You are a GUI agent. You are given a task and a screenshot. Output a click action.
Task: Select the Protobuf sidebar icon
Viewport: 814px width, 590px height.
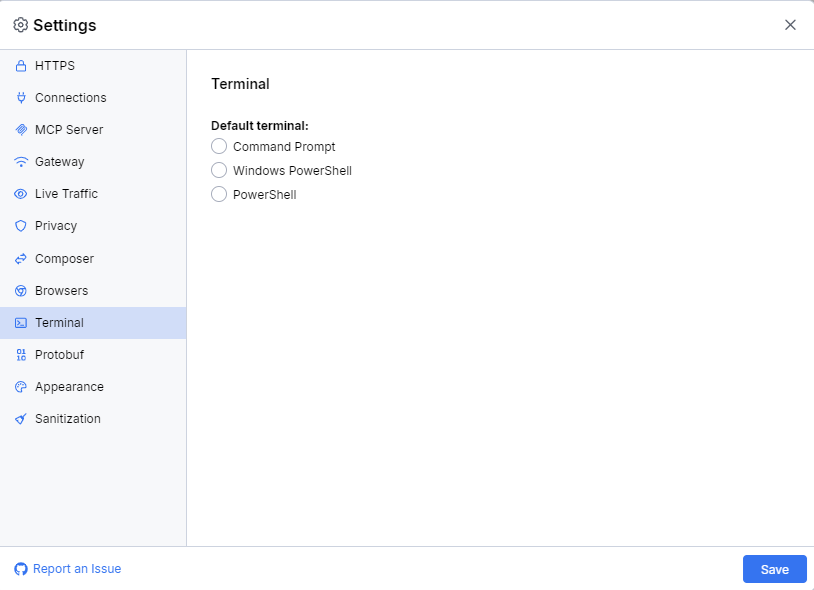coord(20,354)
